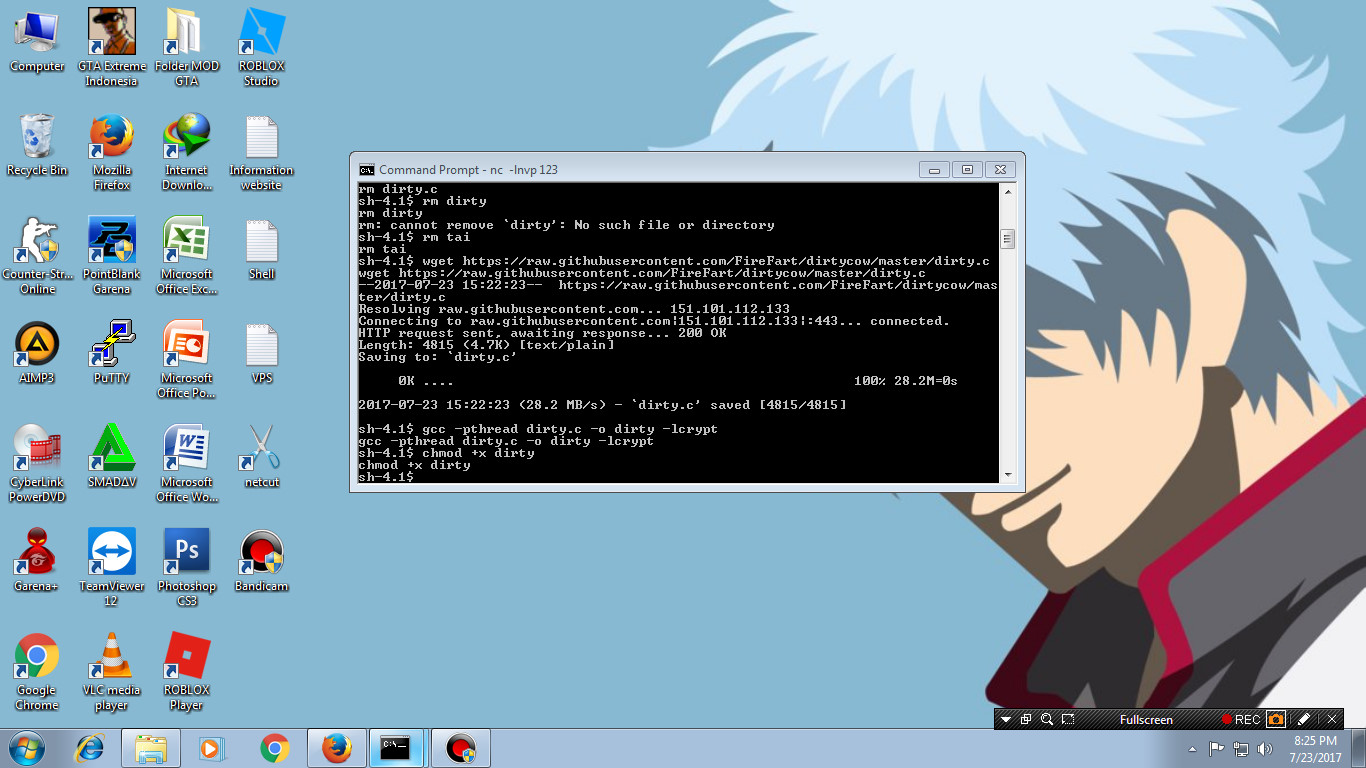1366x768 pixels.
Task: Click the 'chmod +x dirty' output line
Action: (414, 465)
